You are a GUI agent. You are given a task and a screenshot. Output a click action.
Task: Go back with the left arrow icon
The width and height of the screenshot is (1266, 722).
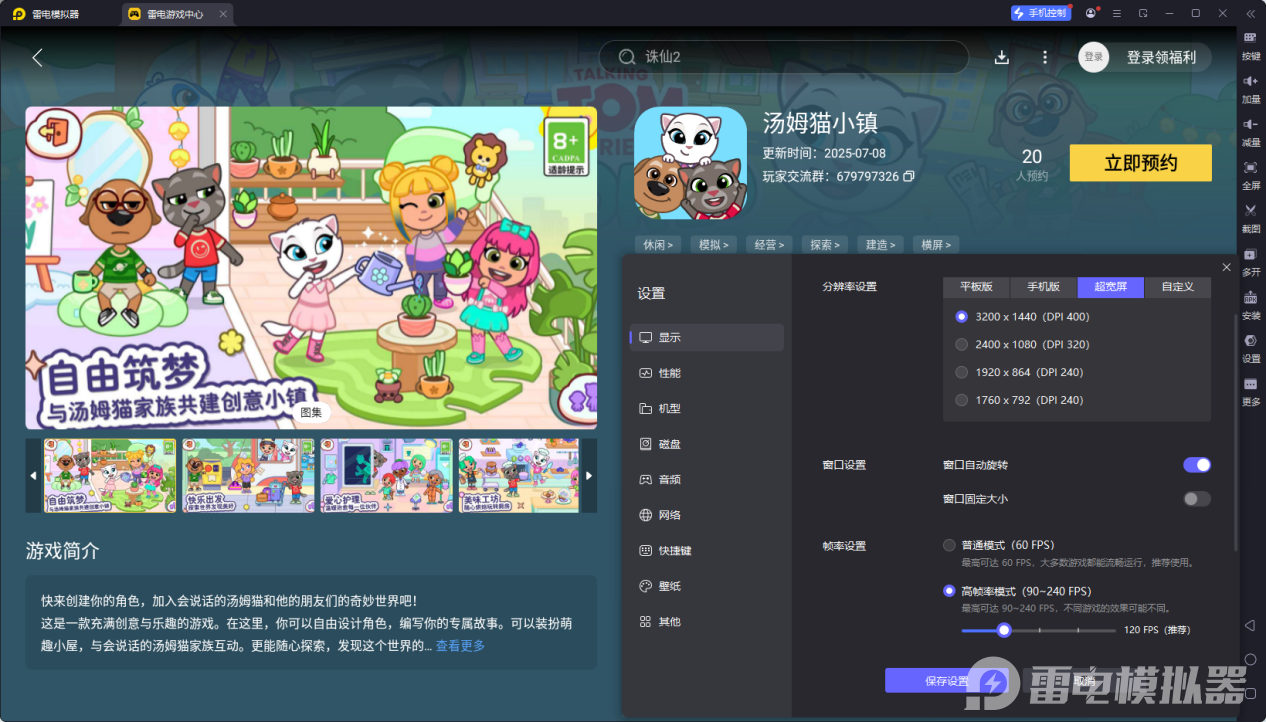pos(37,57)
